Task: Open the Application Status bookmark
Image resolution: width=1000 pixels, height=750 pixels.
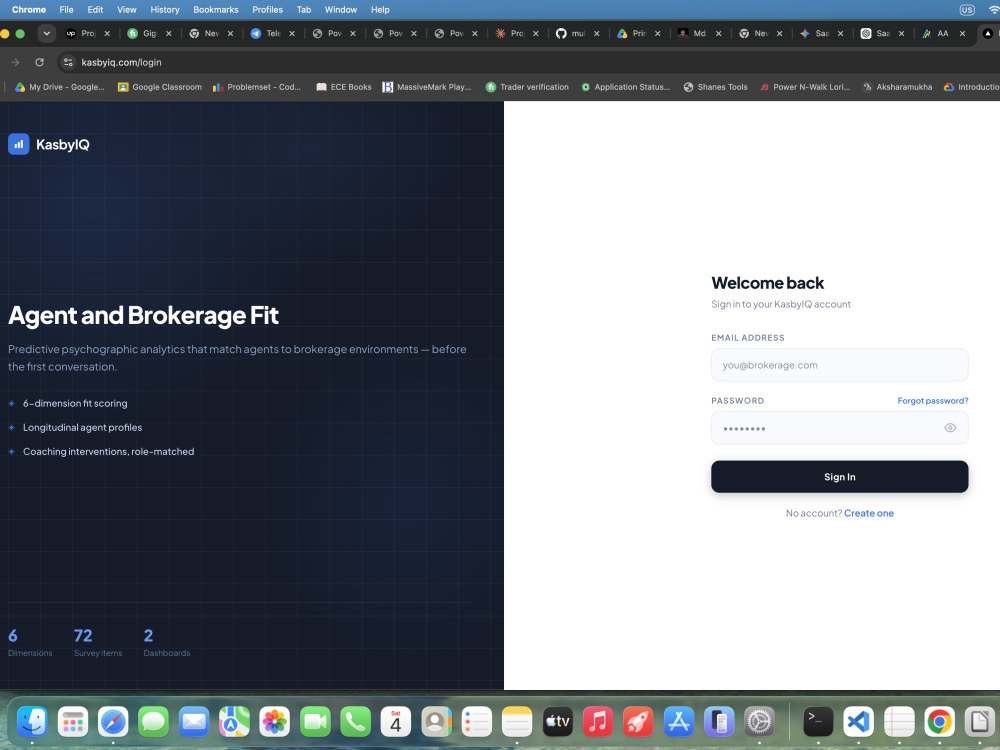Action: pyautogui.click(x=625, y=87)
